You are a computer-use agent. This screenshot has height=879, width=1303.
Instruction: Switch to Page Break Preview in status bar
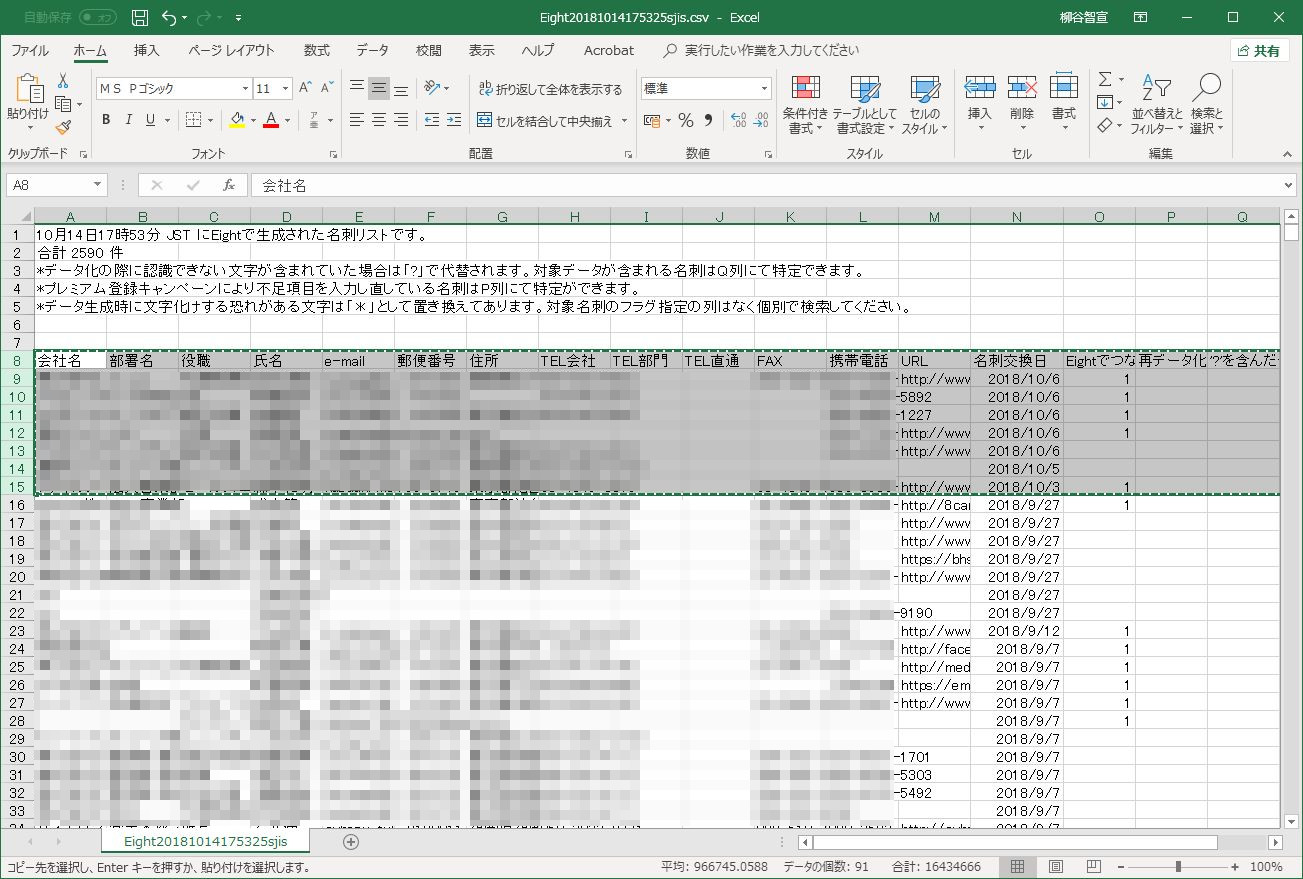point(1094,867)
